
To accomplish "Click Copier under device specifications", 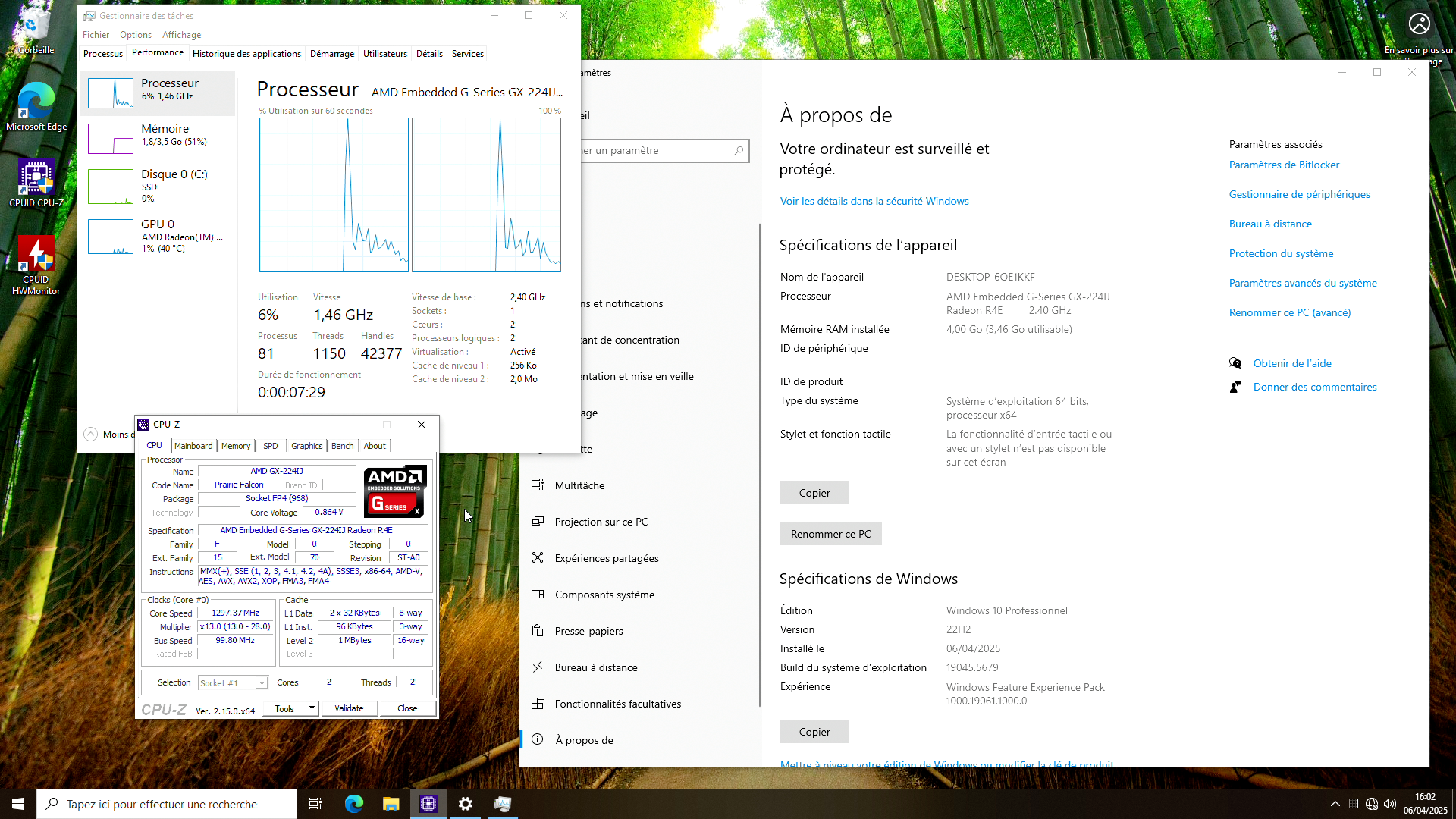I will tap(814, 493).
